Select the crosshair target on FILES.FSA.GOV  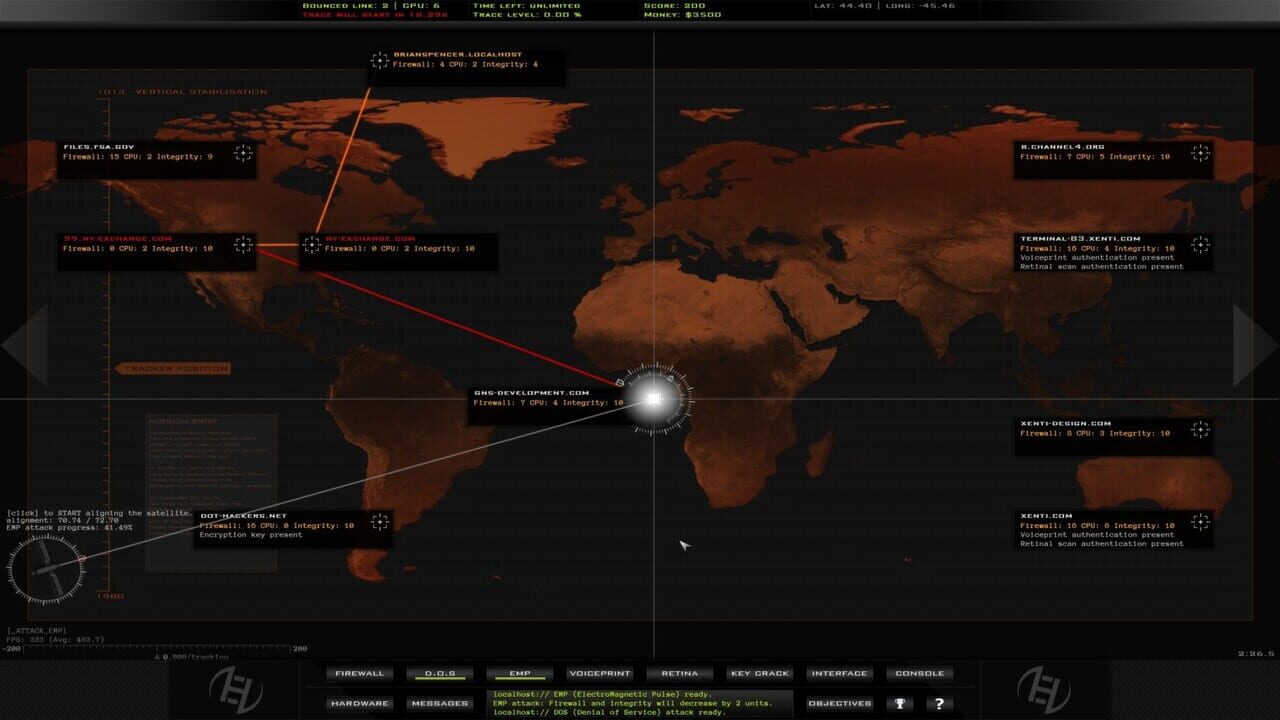(x=242, y=155)
